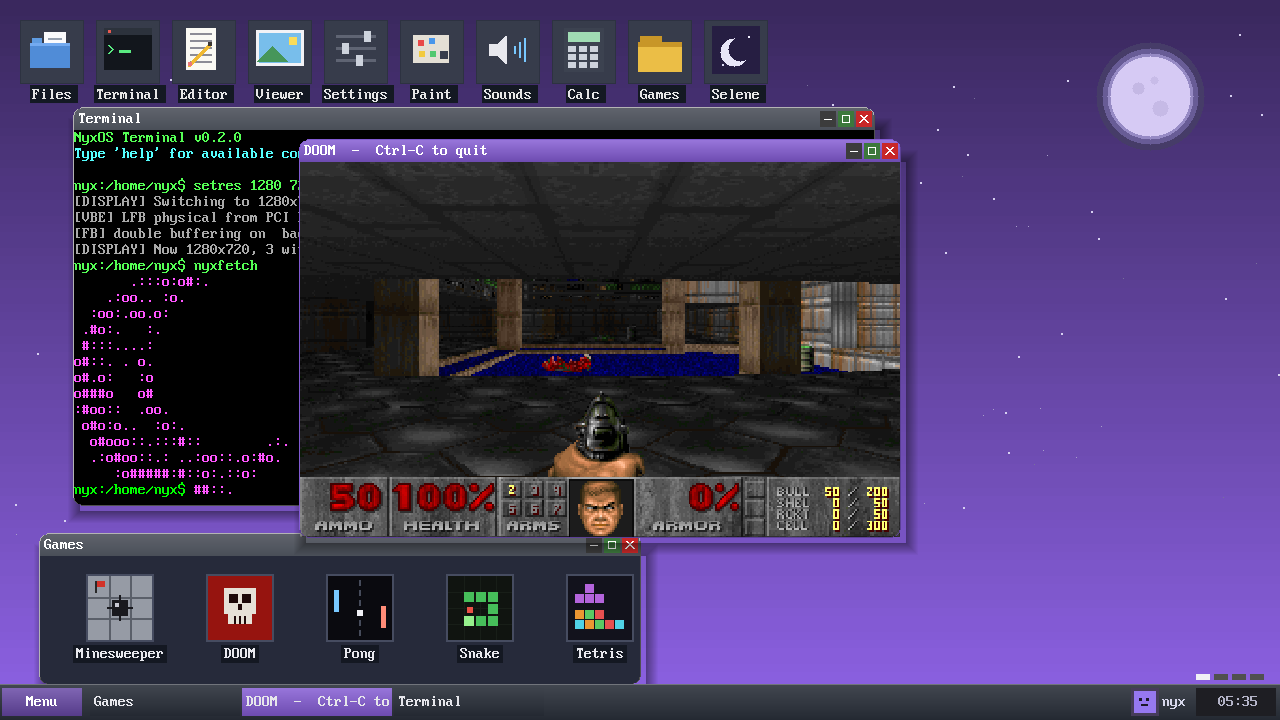The image size is (1280, 720).
Task: Open the Menu button on the taskbar
Action: coord(41,702)
